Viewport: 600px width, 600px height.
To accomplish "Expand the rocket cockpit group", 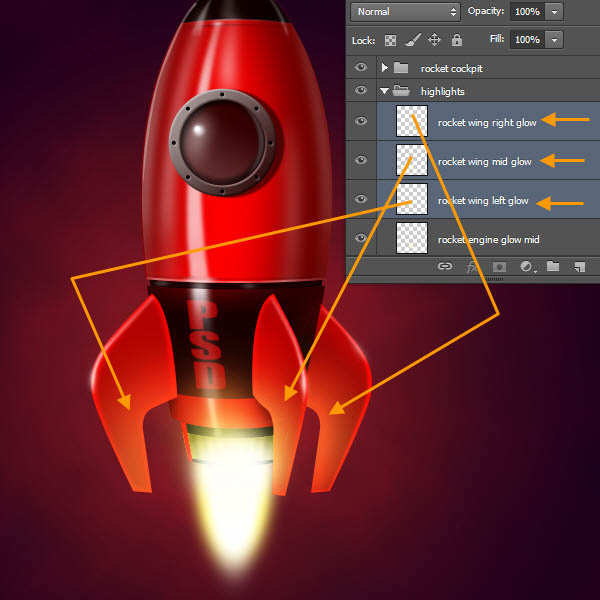I will pos(384,68).
